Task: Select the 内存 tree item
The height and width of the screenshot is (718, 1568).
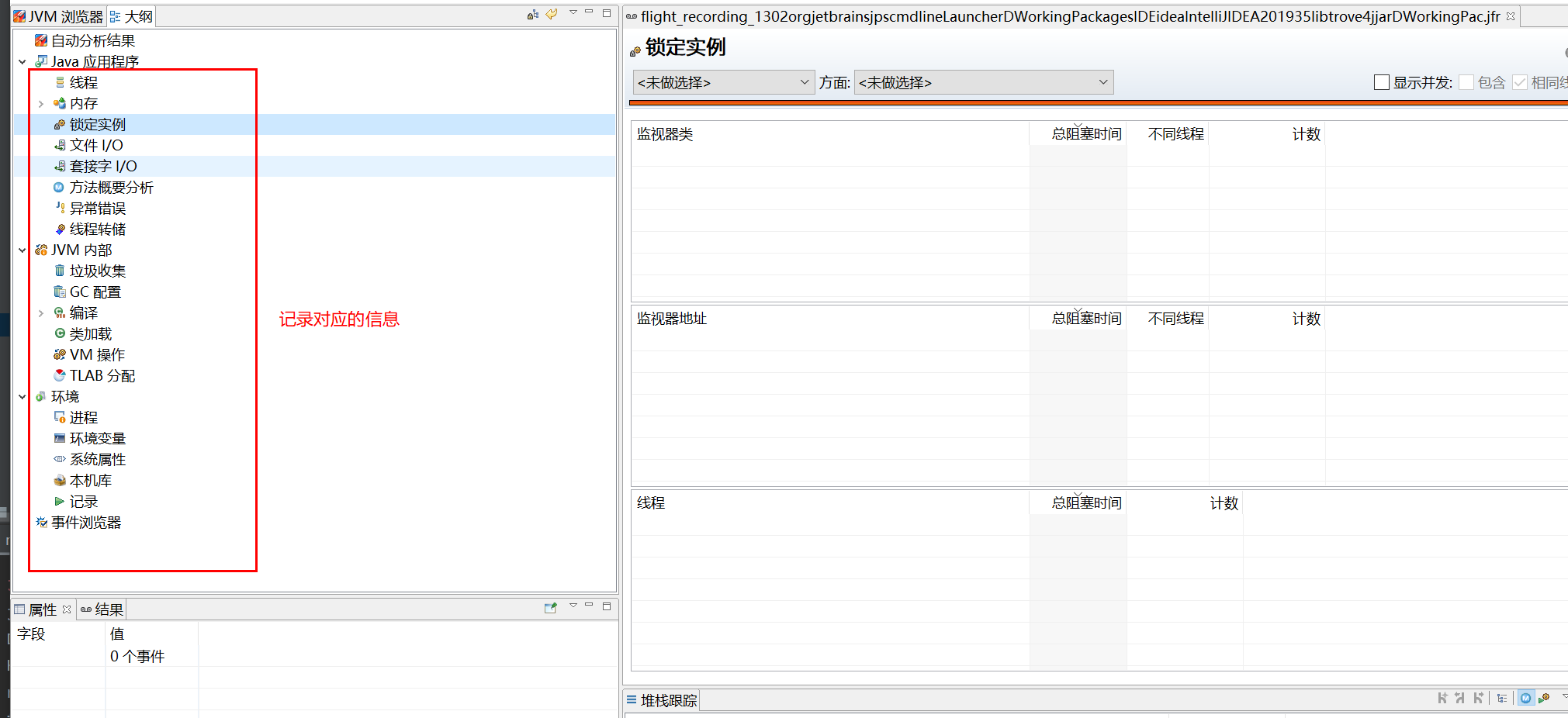Action: (x=84, y=103)
